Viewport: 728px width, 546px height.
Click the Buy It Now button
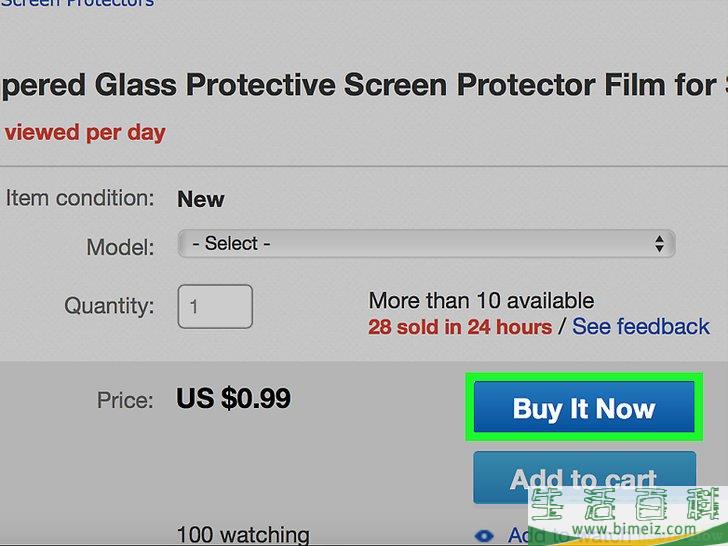[x=584, y=407]
